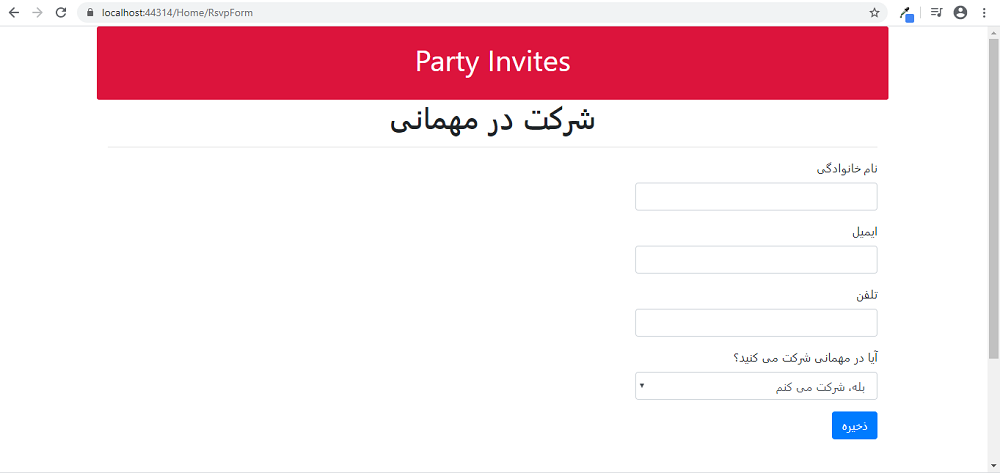The width and height of the screenshot is (1000, 476).
Task: Click the Party Invites red banner
Action: (492, 63)
